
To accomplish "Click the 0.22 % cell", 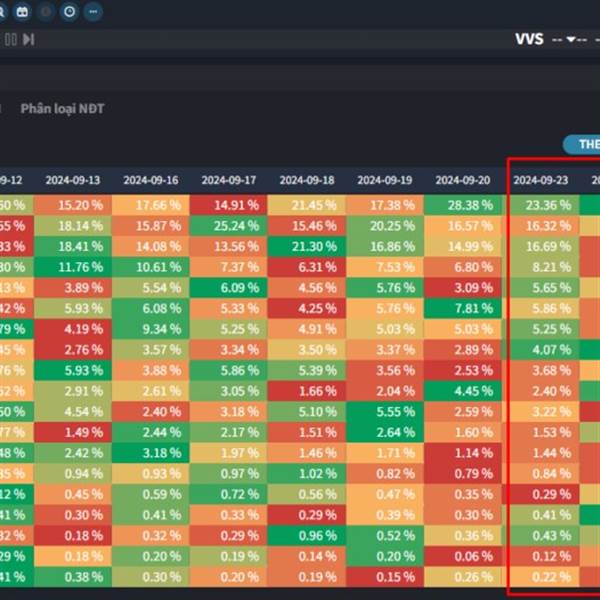I will point(541,577).
